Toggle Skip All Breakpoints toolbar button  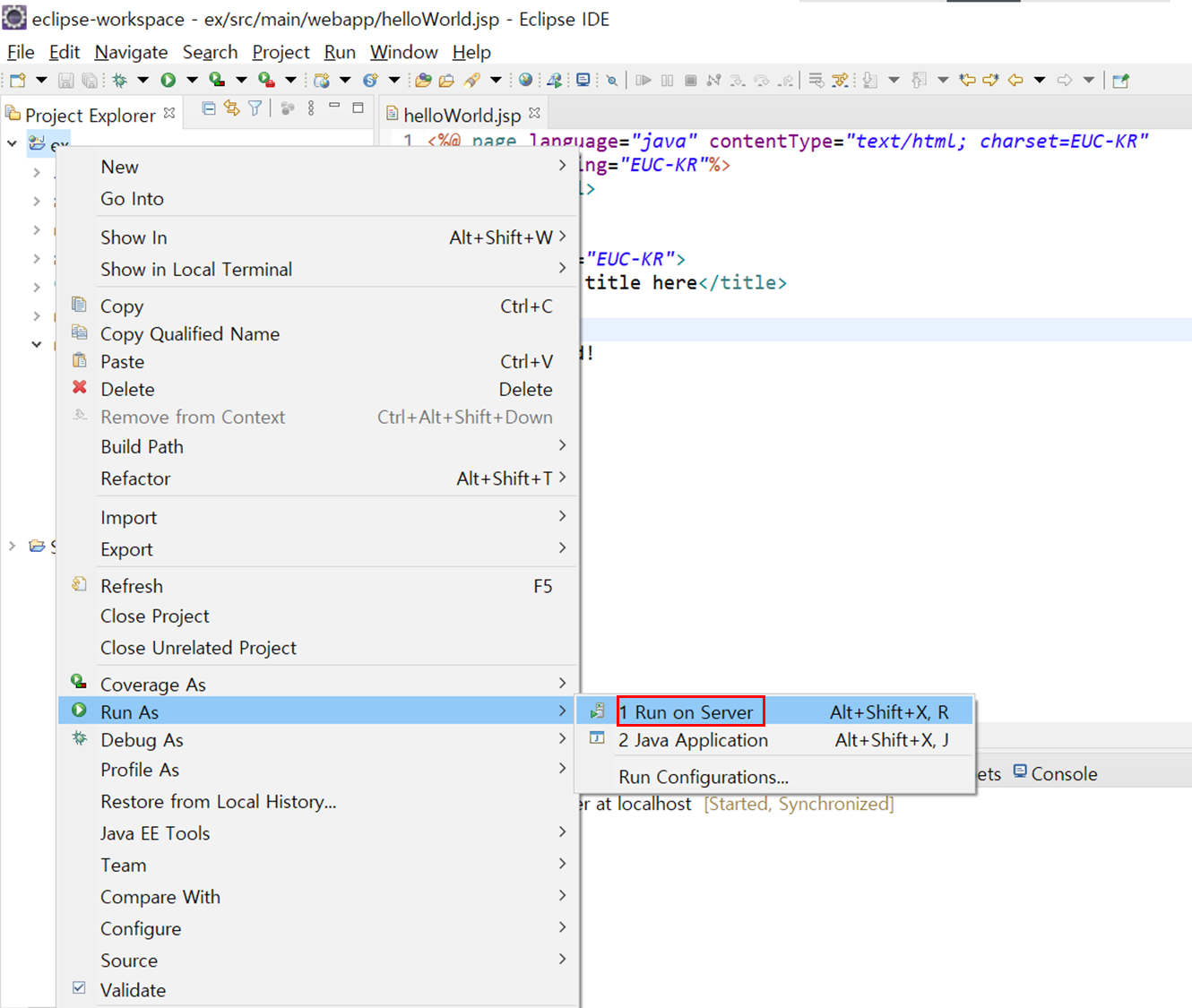612,80
